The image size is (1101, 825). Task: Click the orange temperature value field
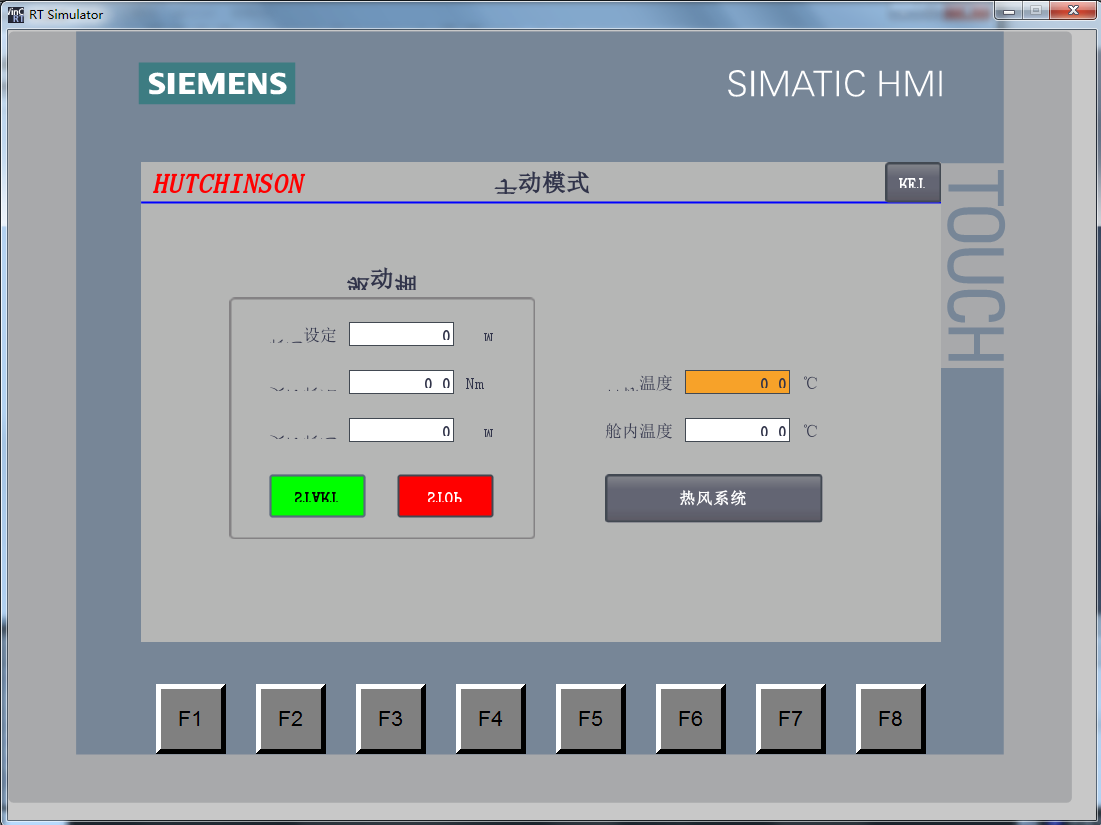(x=737, y=382)
